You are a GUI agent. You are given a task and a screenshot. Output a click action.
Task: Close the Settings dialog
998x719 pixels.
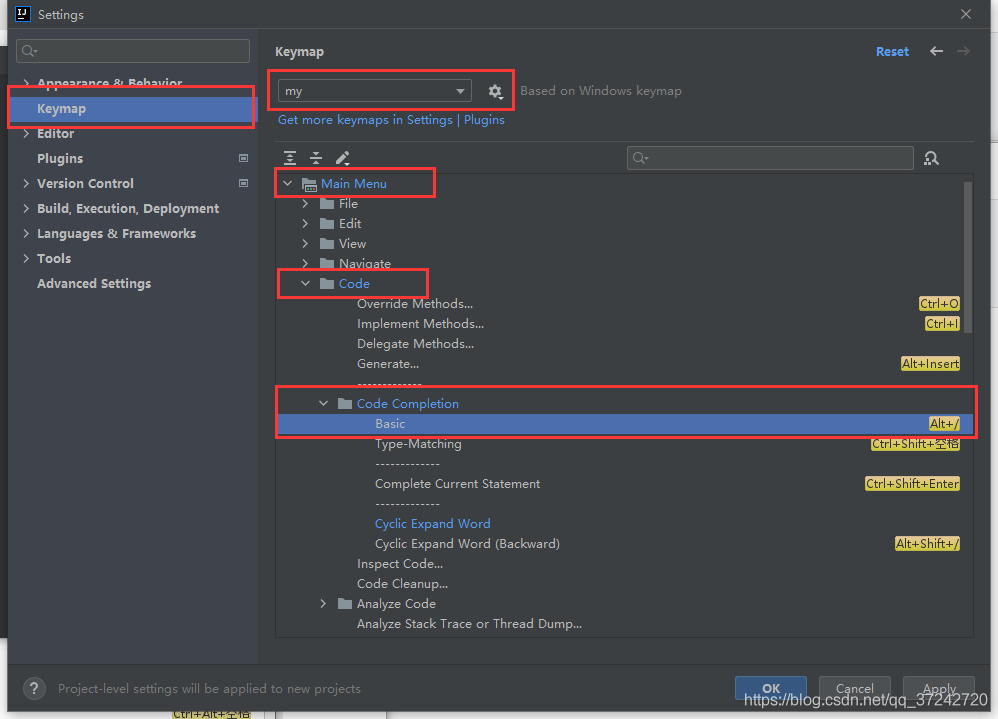pyautogui.click(x=966, y=14)
